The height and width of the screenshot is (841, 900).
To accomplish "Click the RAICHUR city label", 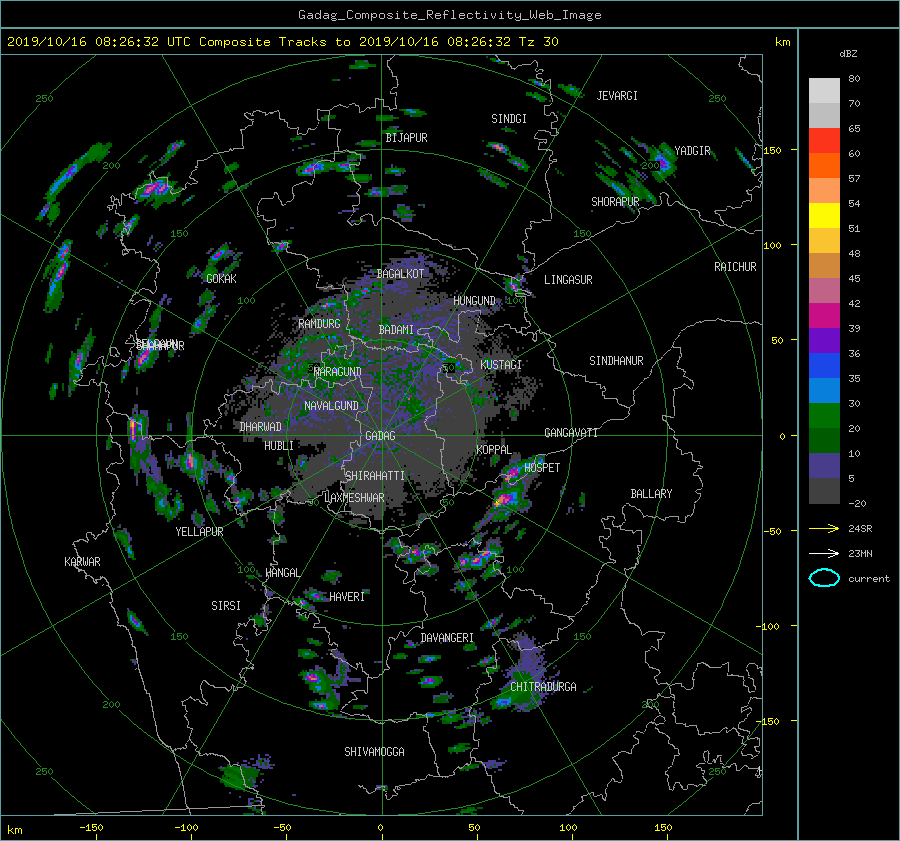I will click(x=735, y=267).
